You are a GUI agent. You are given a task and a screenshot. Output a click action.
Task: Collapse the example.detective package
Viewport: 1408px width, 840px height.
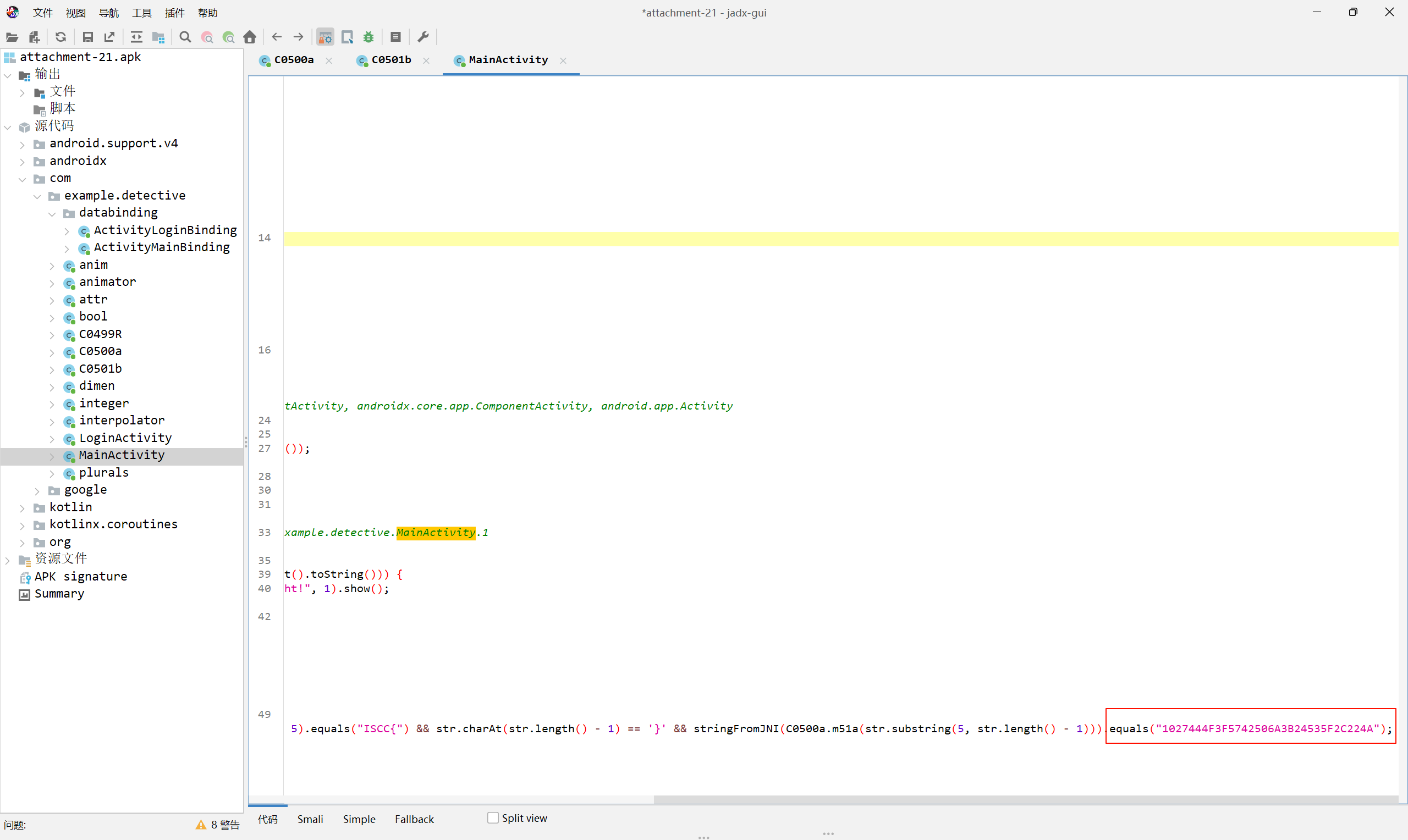pos(37,196)
